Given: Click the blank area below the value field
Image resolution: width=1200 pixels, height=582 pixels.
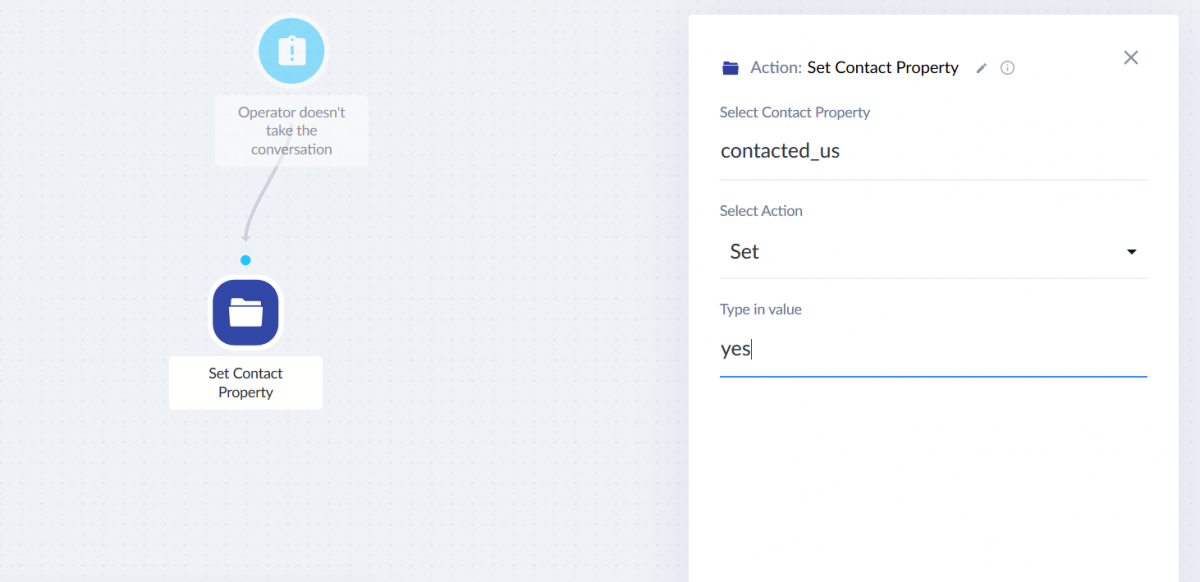Looking at the screenshot, I should [933, 480].
